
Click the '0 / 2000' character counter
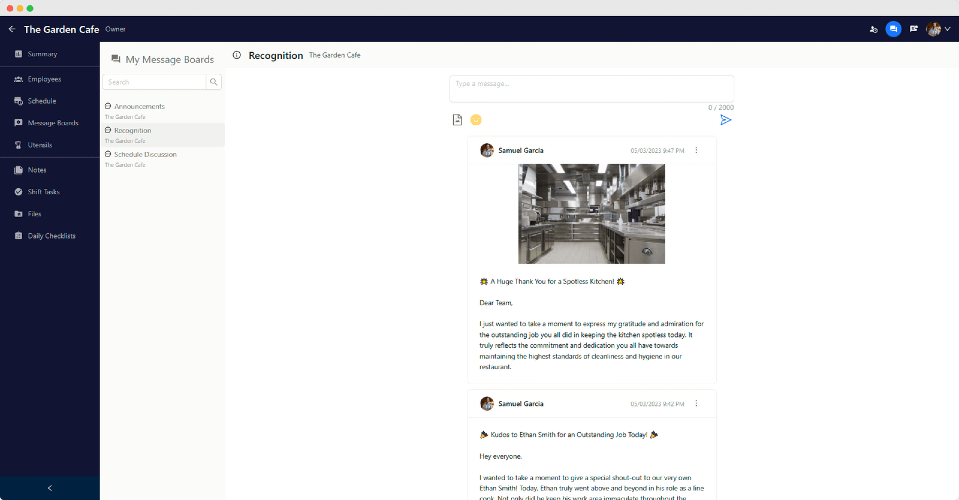[x=720, y=108]
